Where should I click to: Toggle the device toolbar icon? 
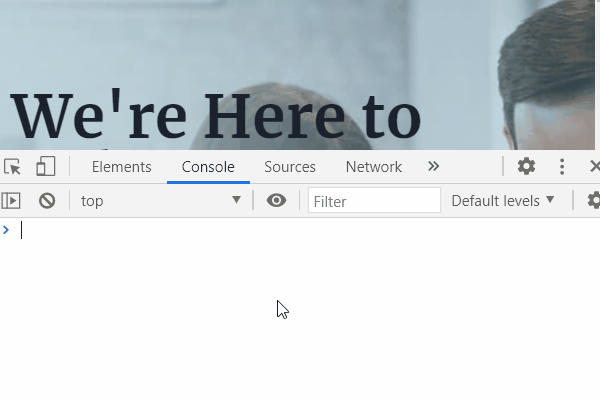[x=46, y=166]
